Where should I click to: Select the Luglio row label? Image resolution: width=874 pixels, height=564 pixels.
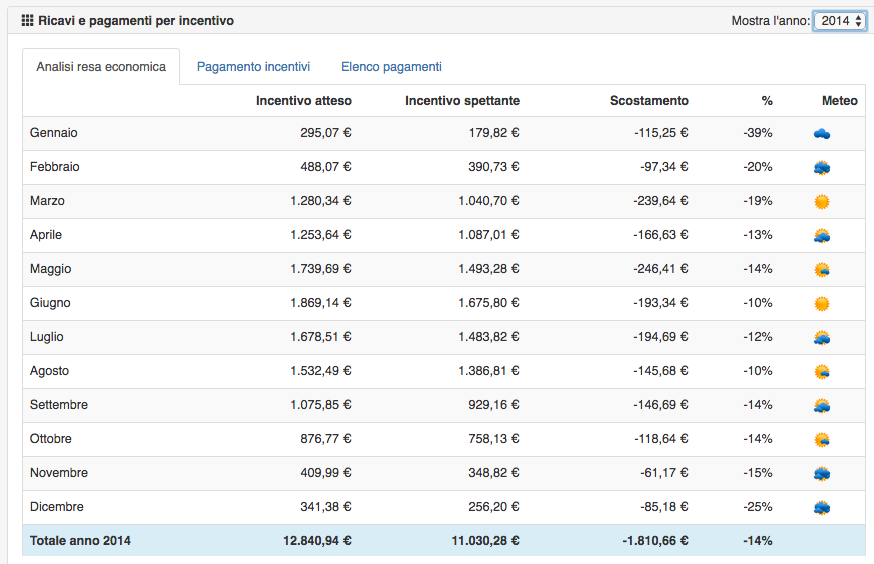[47, 337]
